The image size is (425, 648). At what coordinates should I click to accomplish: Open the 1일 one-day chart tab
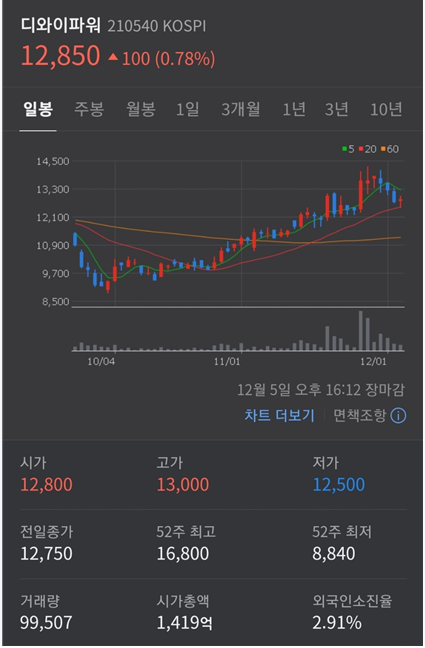click(x=188, y=110)
